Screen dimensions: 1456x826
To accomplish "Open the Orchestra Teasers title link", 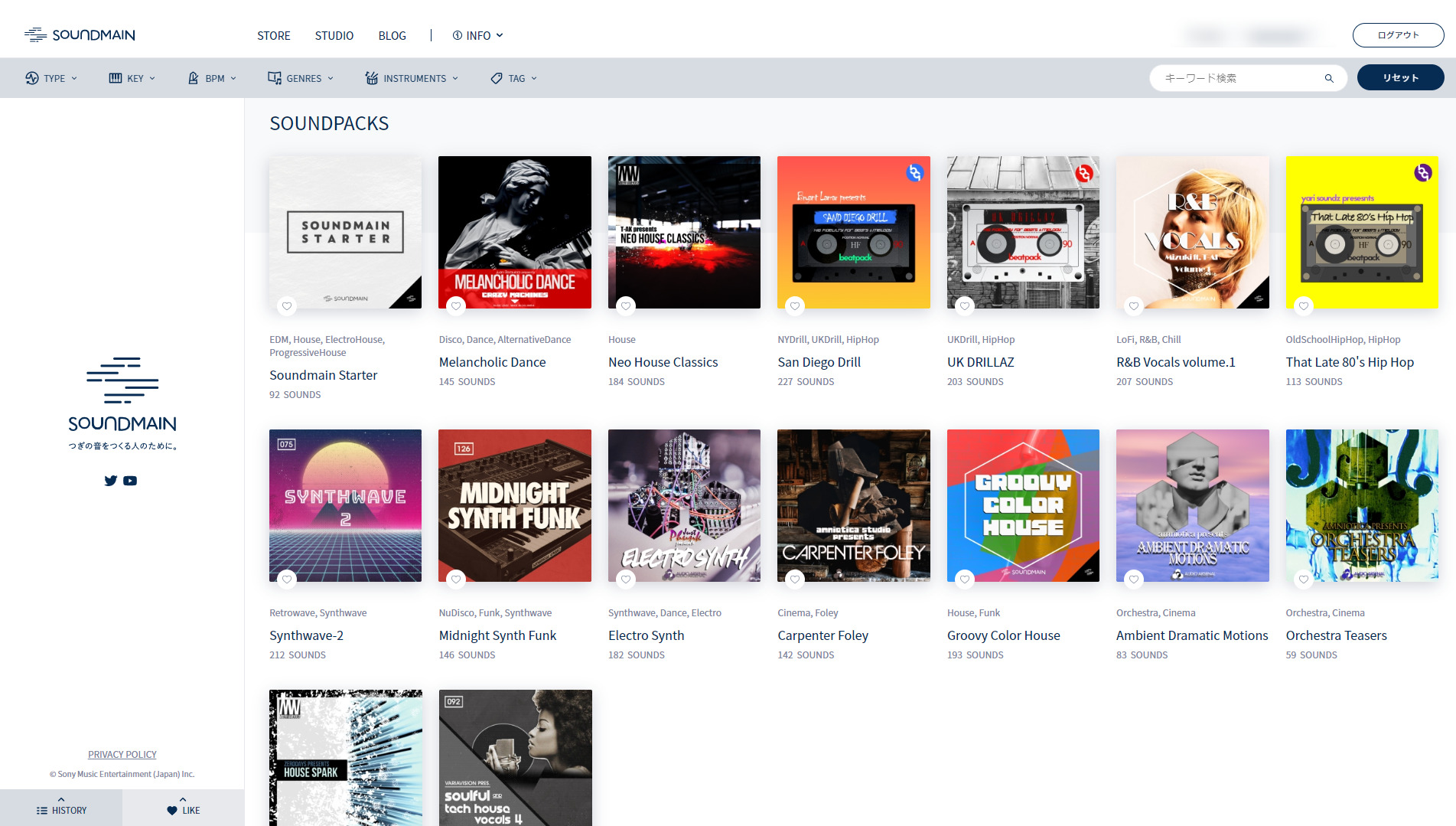I will click(1337, 635).
